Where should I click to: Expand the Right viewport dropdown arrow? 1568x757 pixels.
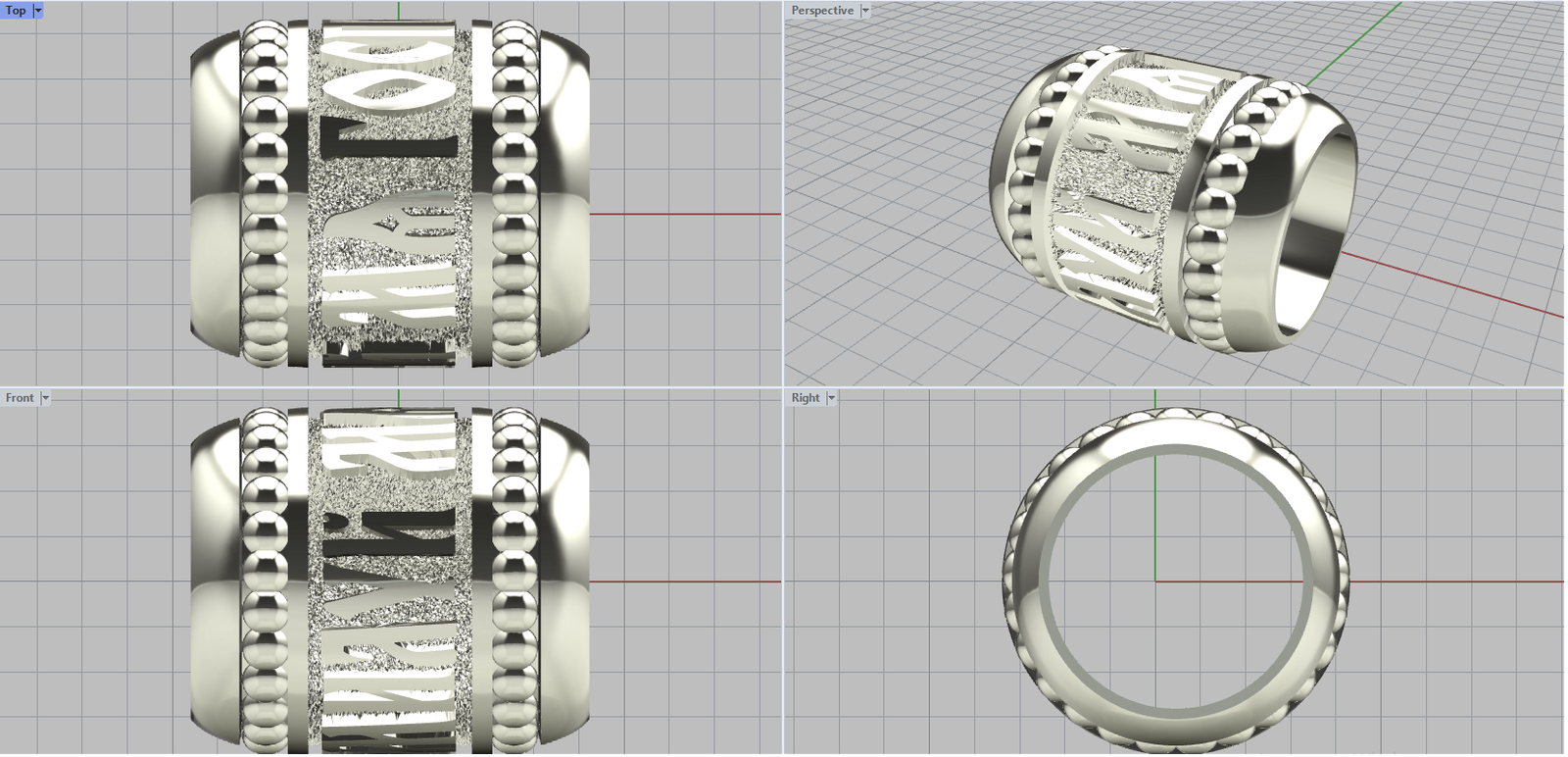(x=831, y=397)
